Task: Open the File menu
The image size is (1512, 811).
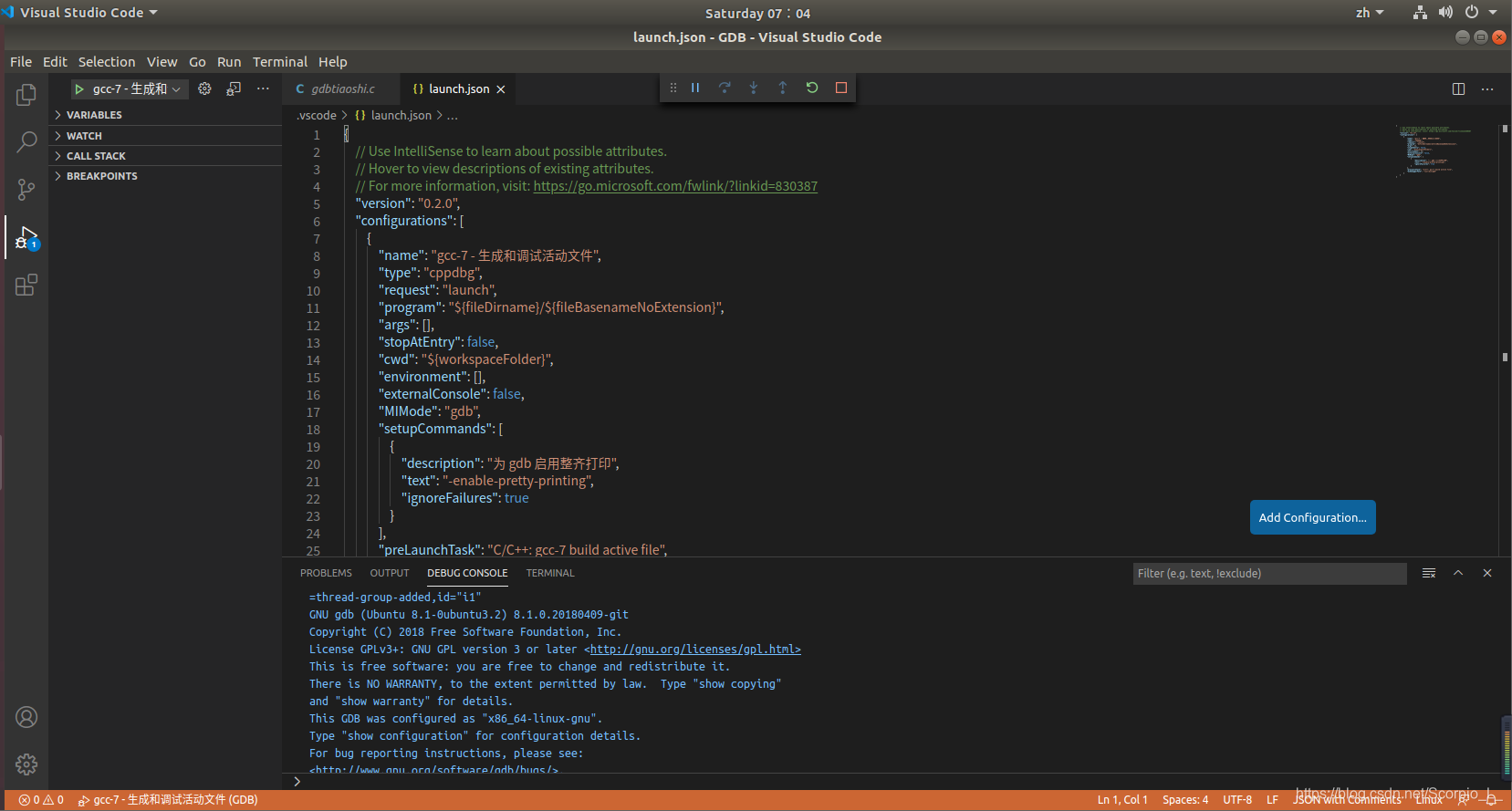Action: click(21, 62)
